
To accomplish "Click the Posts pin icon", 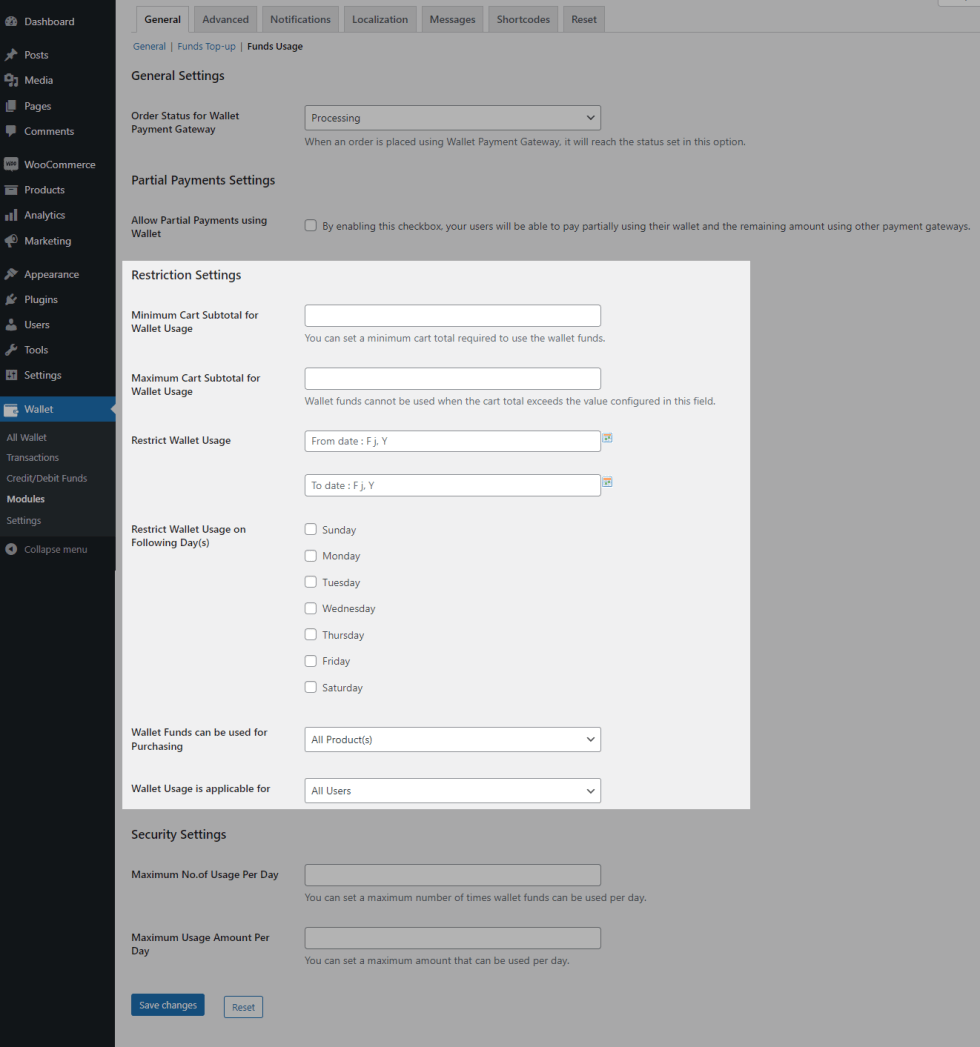I will (x=11, y=55).
